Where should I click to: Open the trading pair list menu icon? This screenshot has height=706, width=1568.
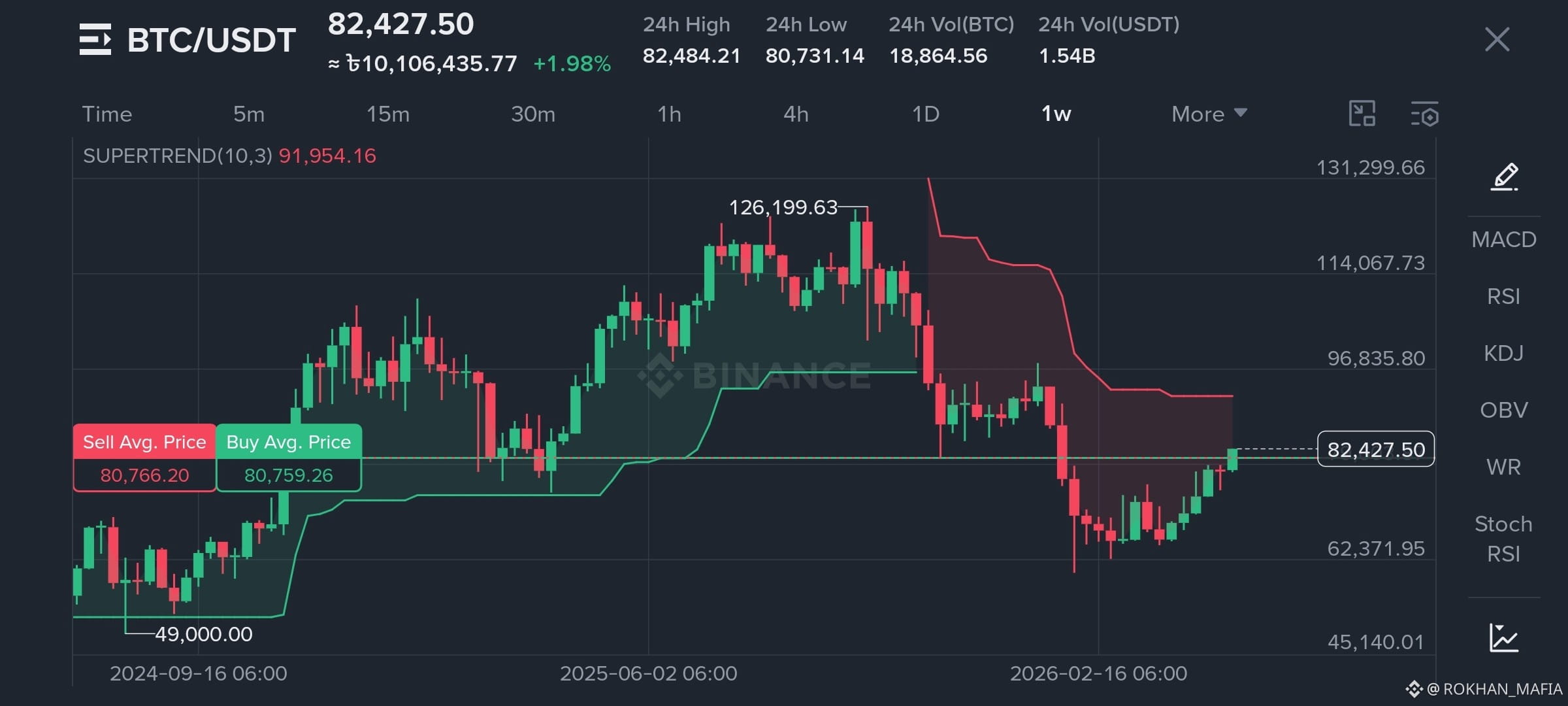[95, 39]
